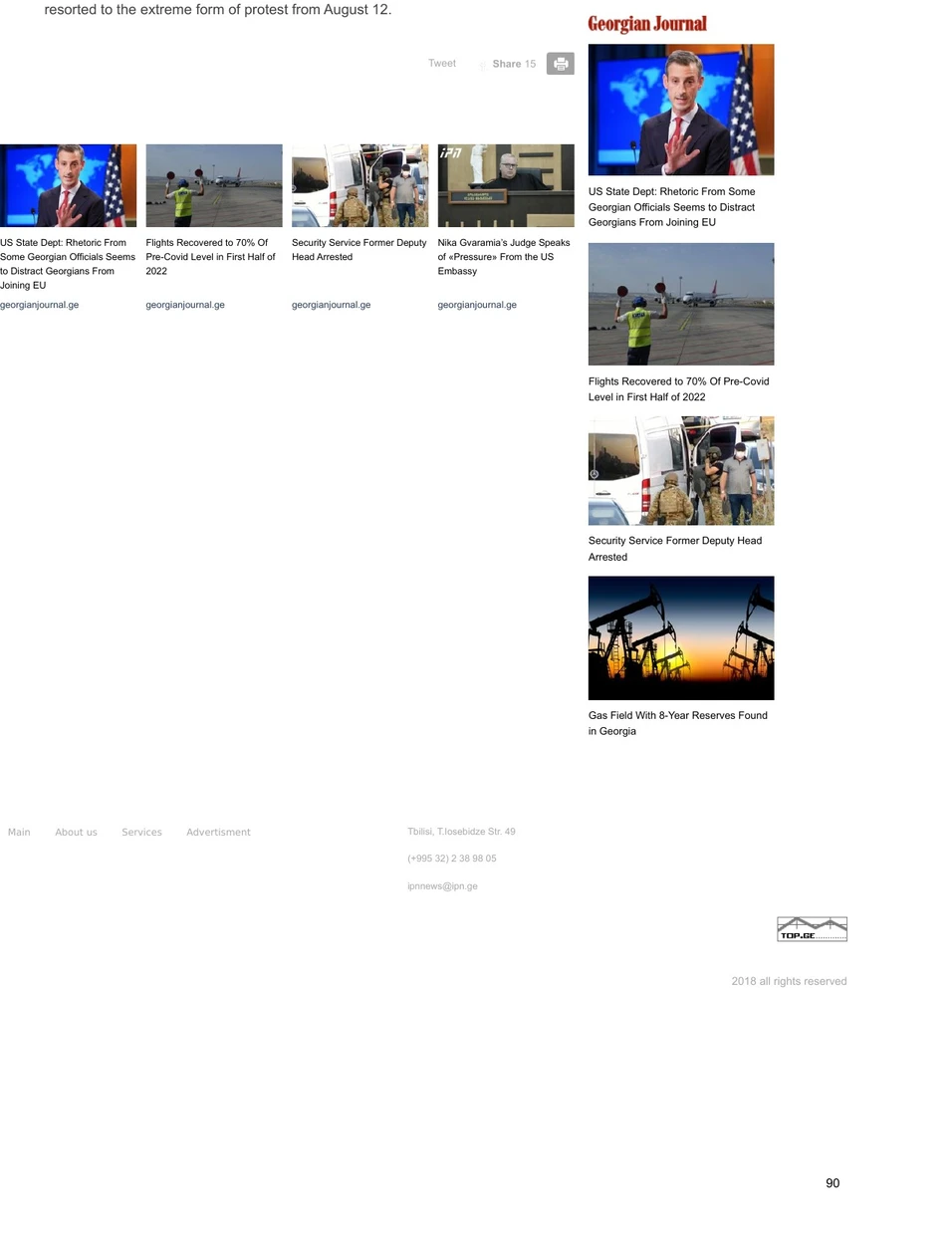Click sidebar State Dept spokesman photo
This screenshot has height=1233, width=952.
point(681,110)
